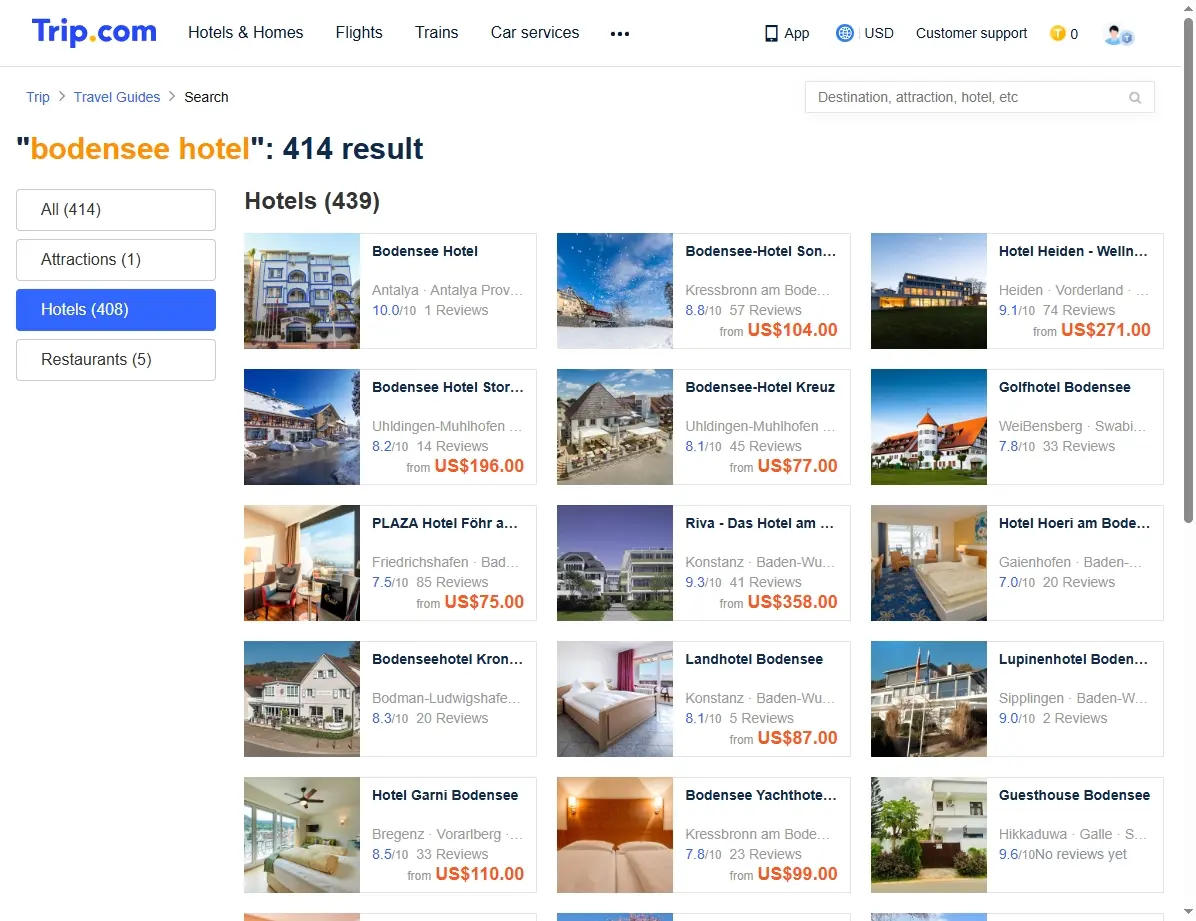Image resolution: width=1196 pixels, height=921 pixels.
Task: Open Hotel Hoeri room photo
Action: 928,562
